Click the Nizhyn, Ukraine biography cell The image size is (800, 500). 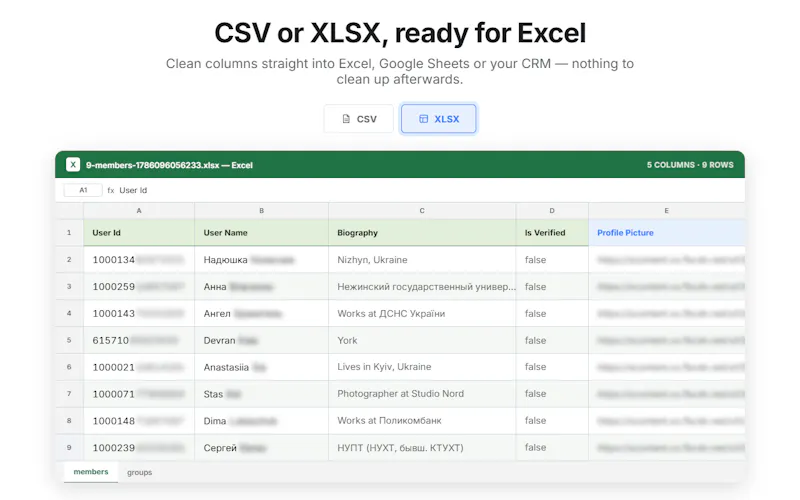422,260
